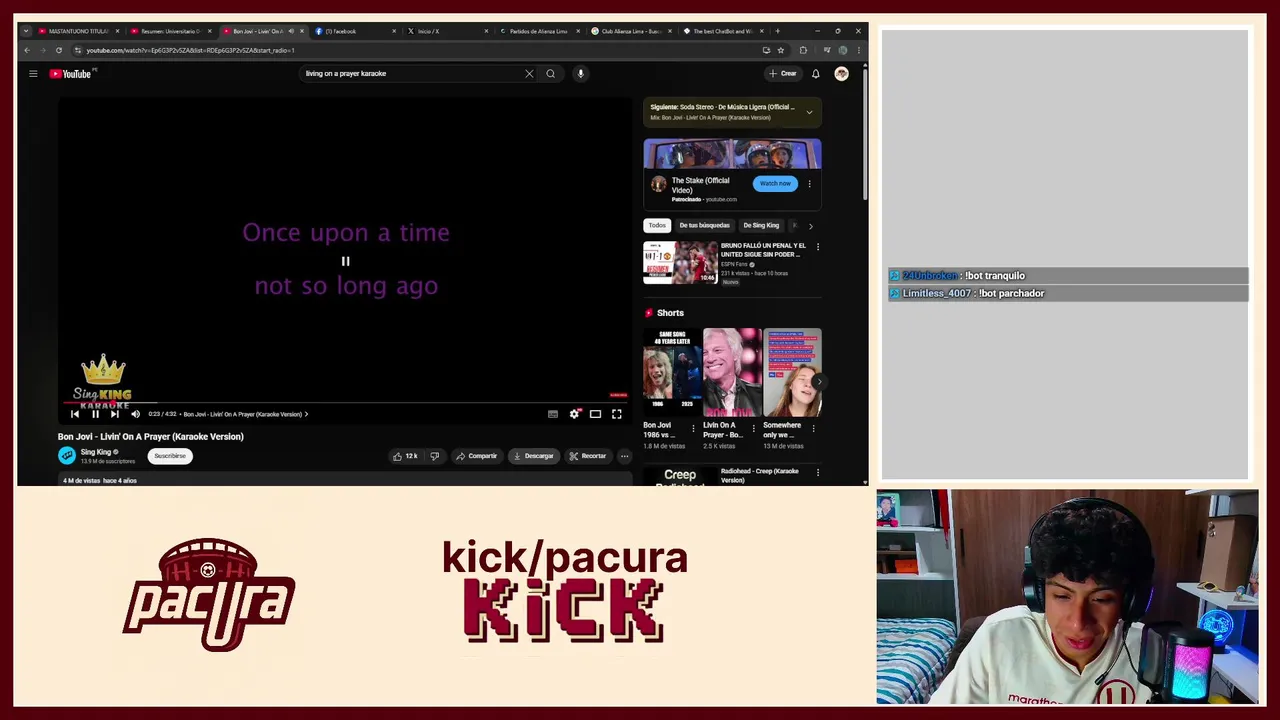The image size is (1280, 720).
Task: Toggle subtitles in the video player
Action: pos(553,414)
